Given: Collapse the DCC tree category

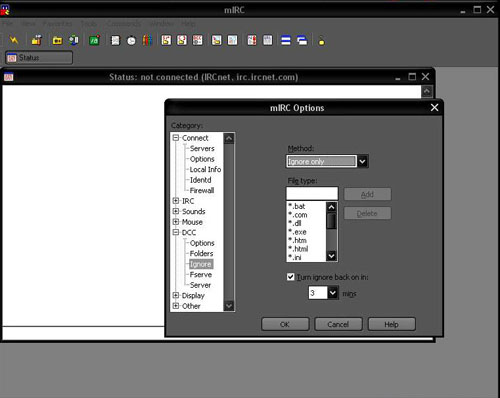Looking at the screenshot, I should [x=176, y=232].
